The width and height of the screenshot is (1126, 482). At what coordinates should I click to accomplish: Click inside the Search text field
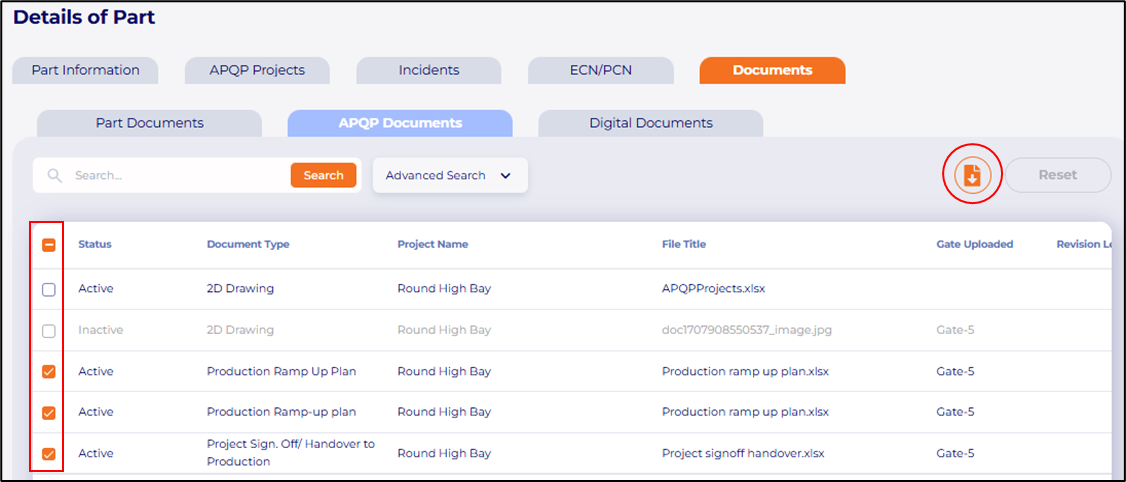pos(175,176)
